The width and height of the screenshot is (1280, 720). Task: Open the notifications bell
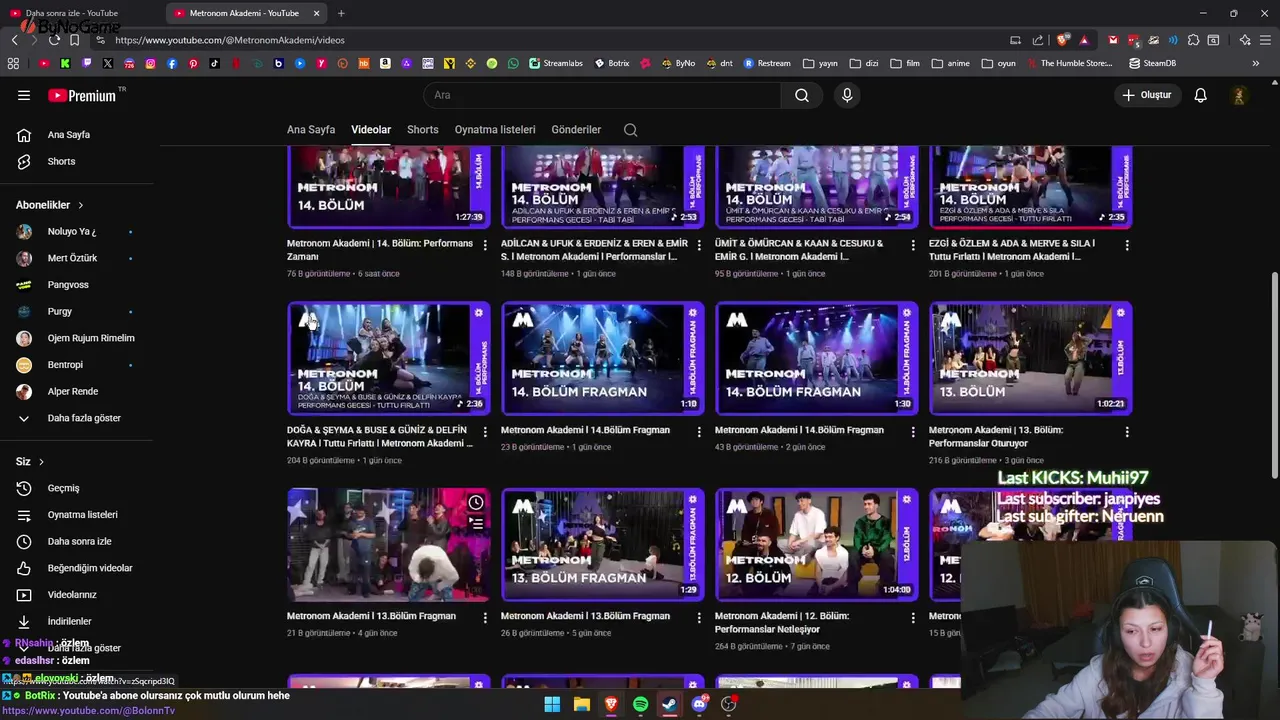[x=1200, y=95]
